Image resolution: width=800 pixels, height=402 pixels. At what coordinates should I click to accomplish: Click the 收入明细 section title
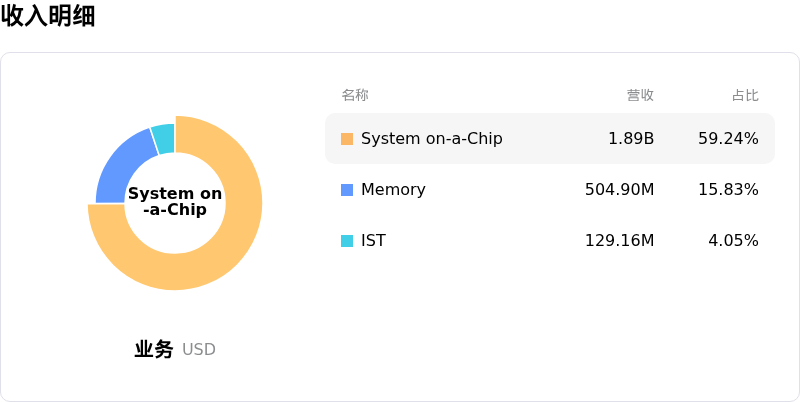click(x=48, y=16)
